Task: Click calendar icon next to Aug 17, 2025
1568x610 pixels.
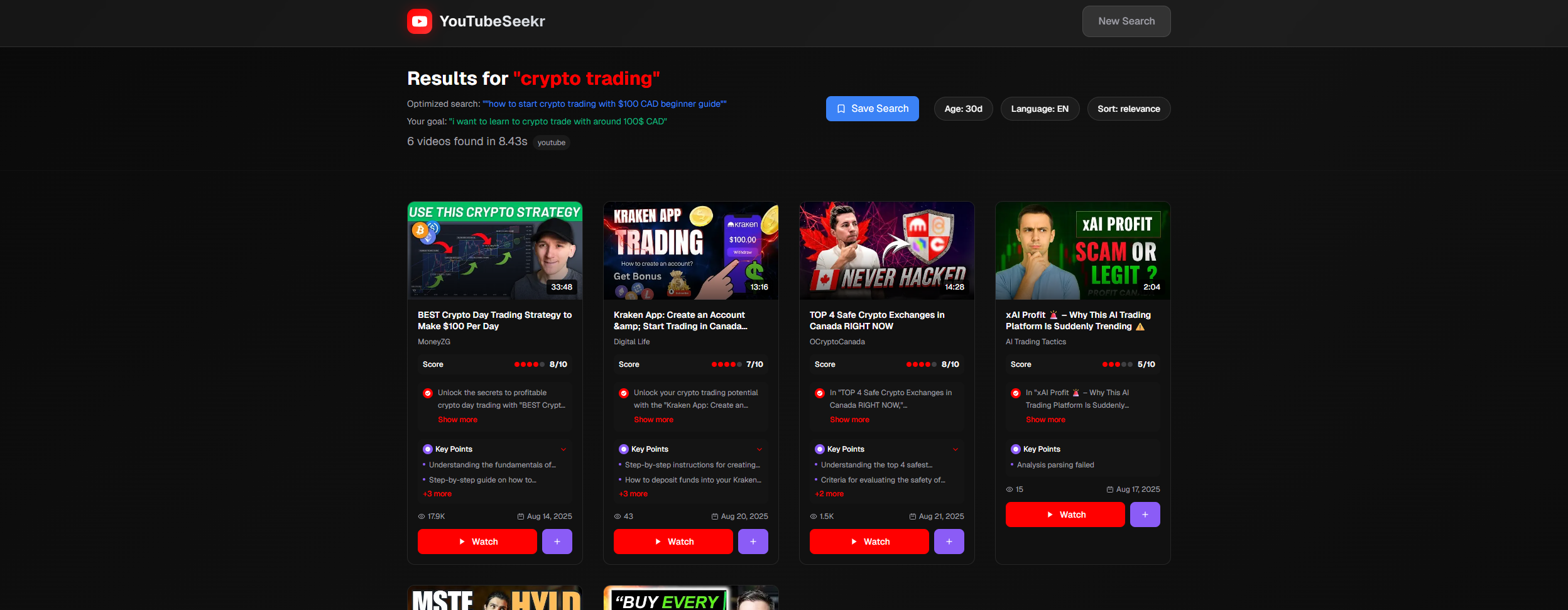Action: [1110, 489]
